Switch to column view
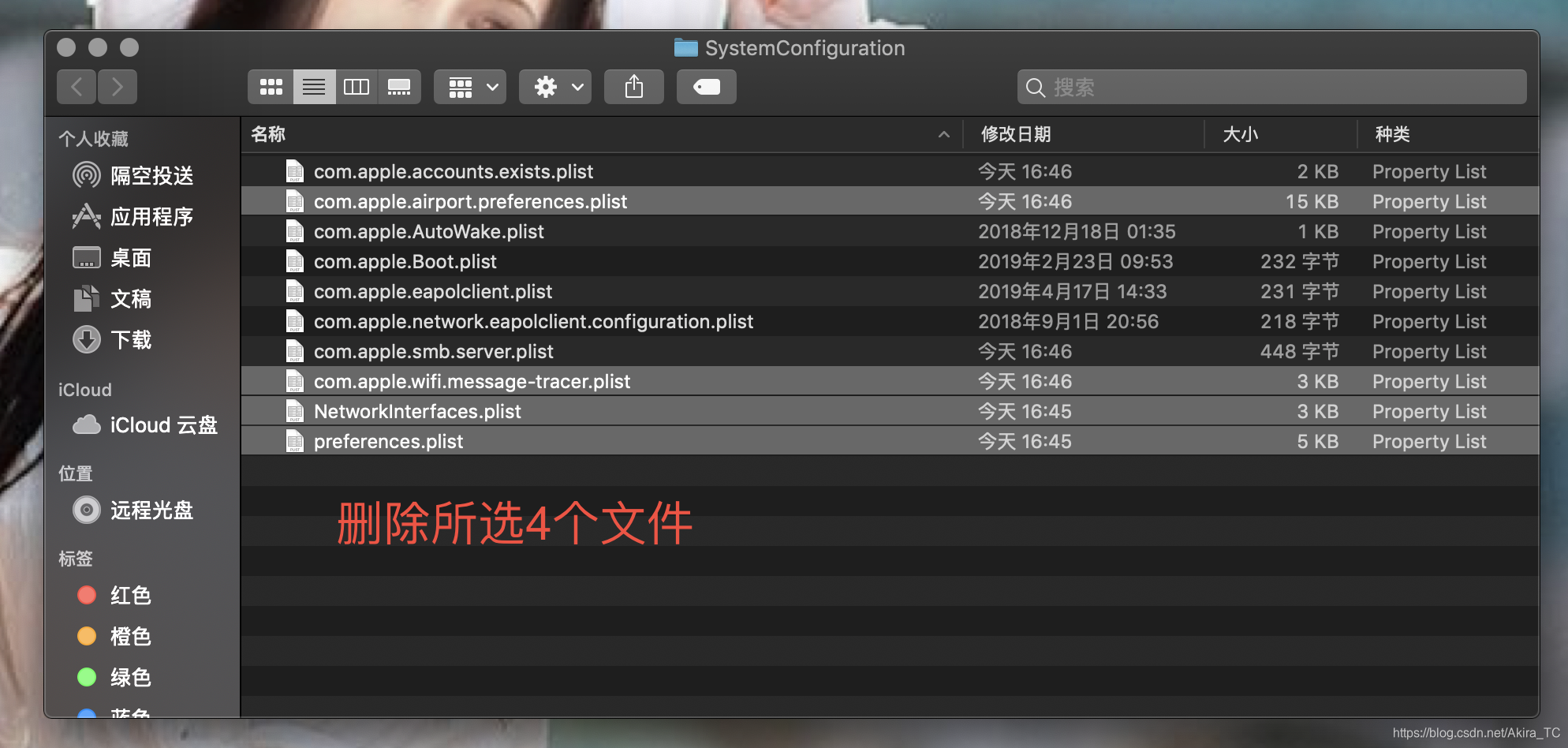The height and width of the screenshot is (748, 1568). point(357,87)
